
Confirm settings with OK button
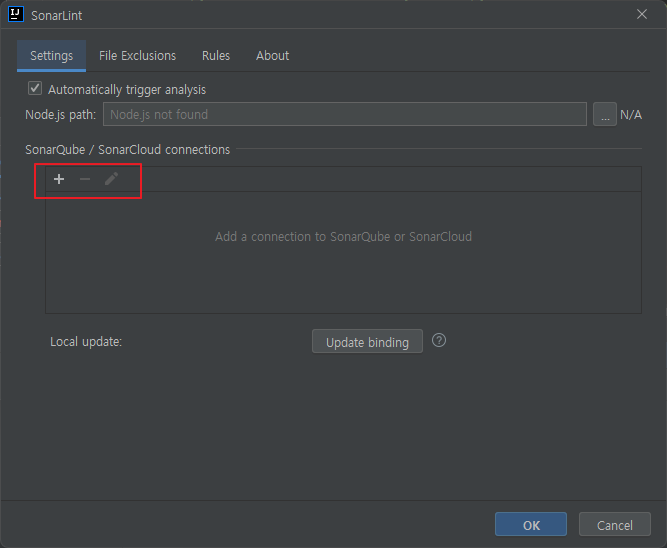[x=531, y=525]
